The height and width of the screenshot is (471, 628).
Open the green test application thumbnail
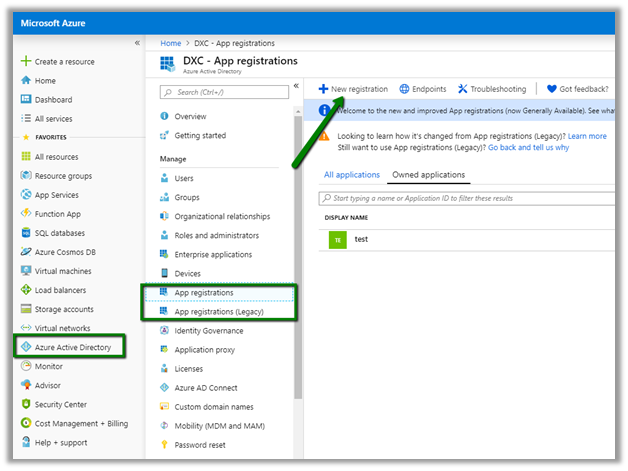(338, 239)
